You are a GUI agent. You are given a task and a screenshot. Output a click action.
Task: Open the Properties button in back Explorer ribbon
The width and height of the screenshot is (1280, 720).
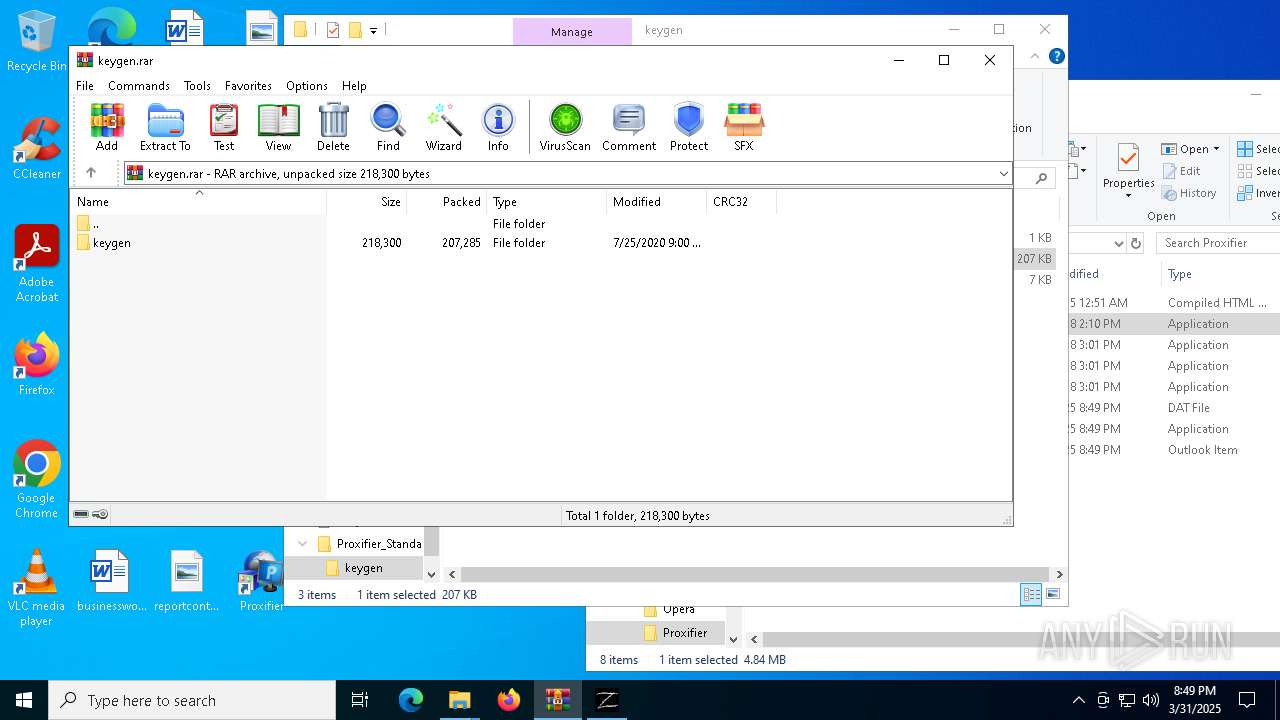1129,170
